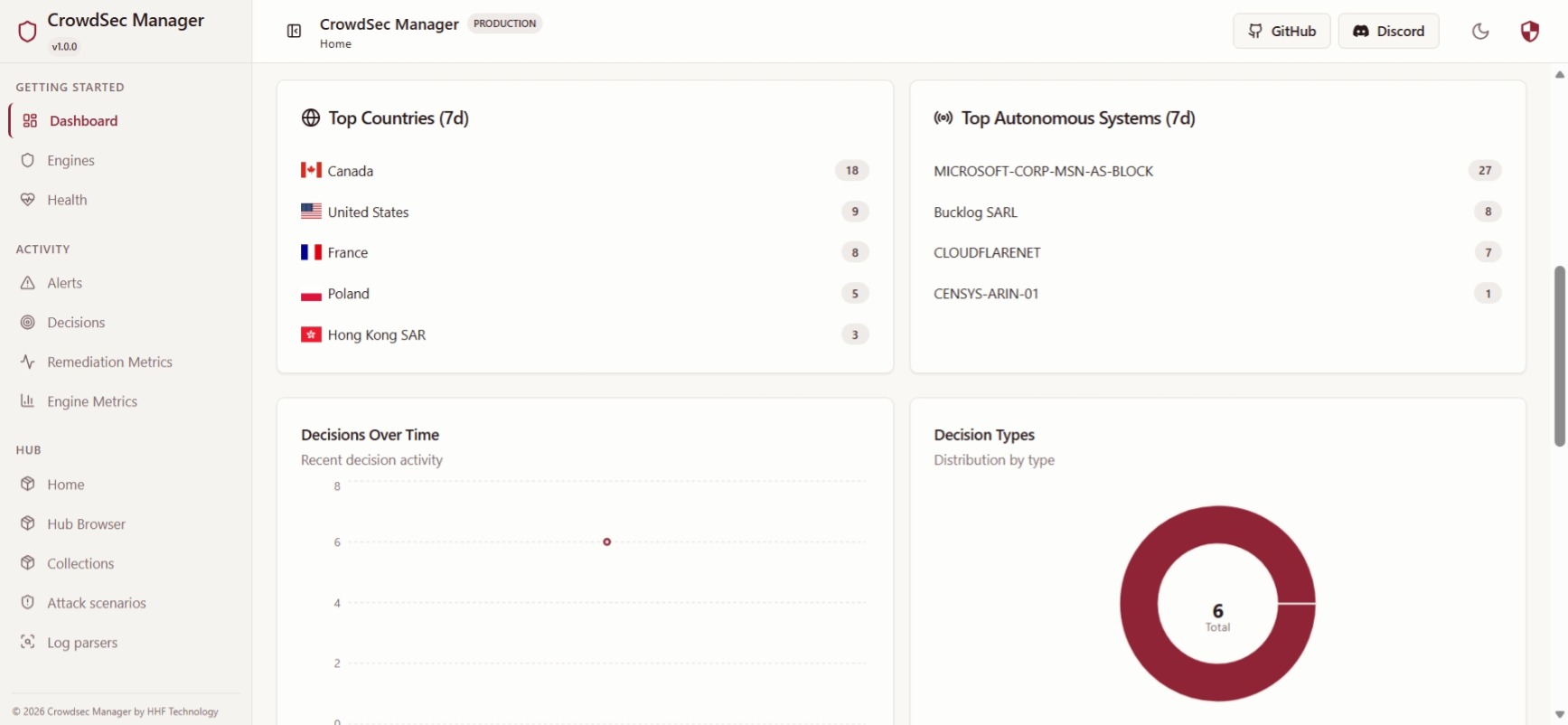Click the Attack scenarios shield icon
Viewport: 1568px width, 725px height.
click(28, 602)
